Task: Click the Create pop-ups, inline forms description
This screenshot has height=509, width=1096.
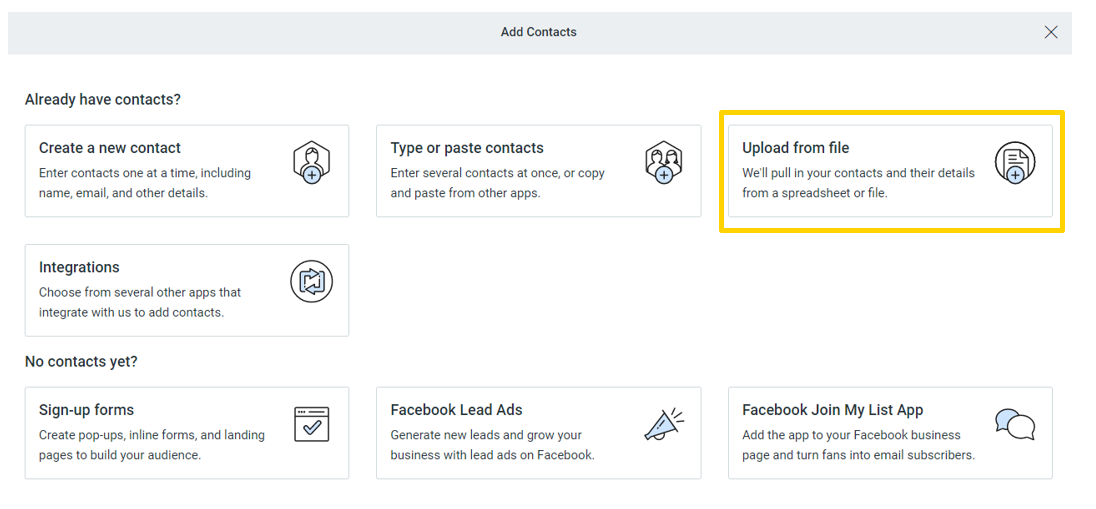Action: [x=152, y=445]
